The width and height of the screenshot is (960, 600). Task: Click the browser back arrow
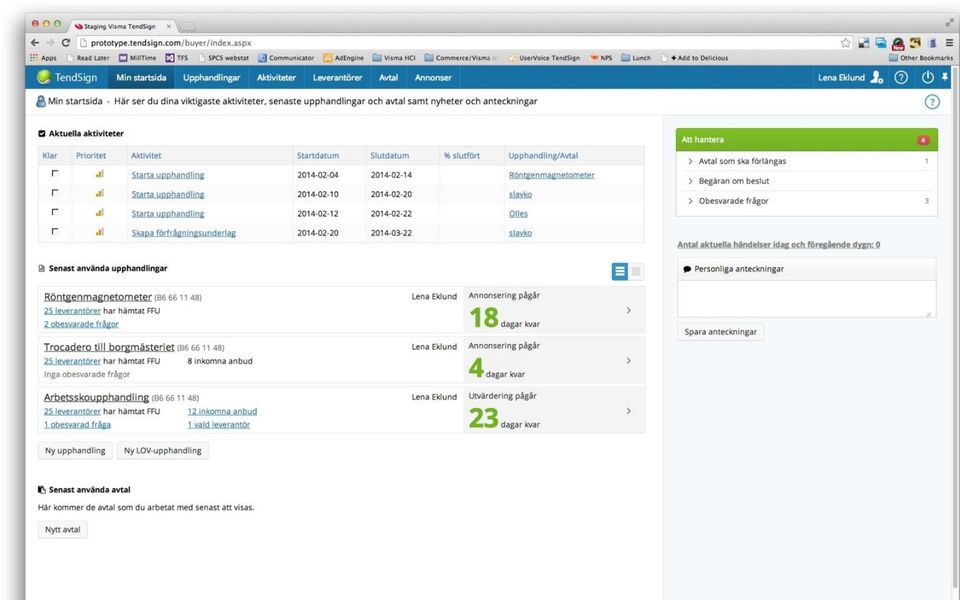point(35,43)
